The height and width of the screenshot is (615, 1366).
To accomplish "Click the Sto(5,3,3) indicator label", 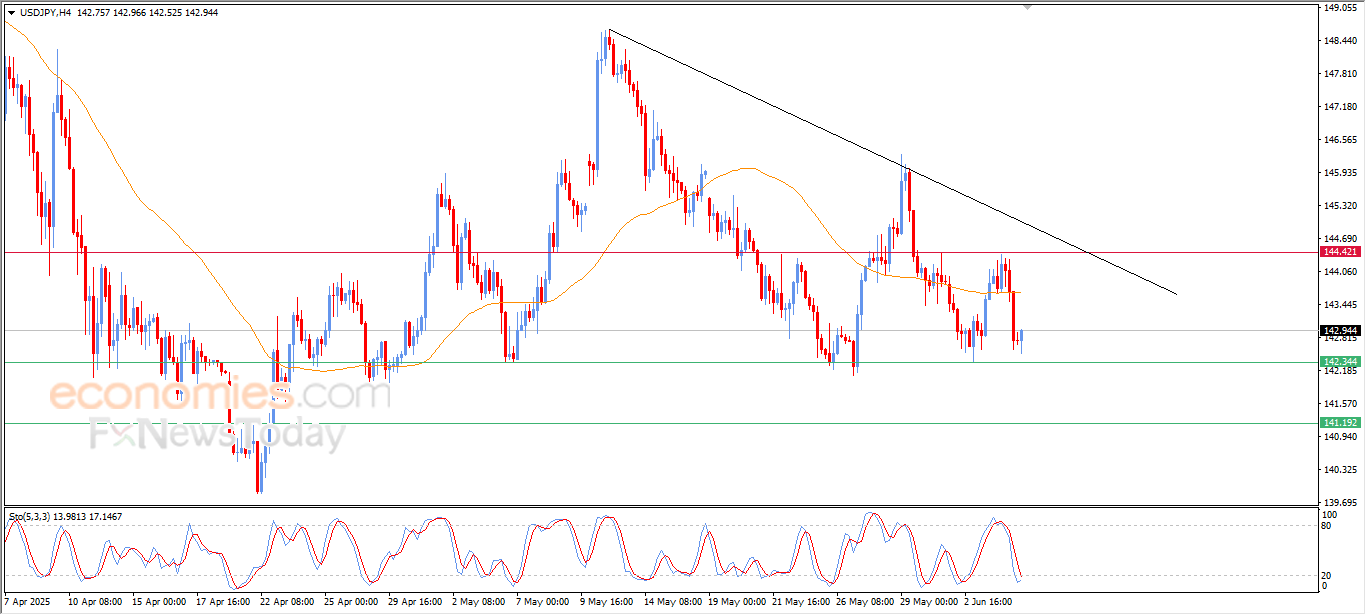I will coord(27,516).
